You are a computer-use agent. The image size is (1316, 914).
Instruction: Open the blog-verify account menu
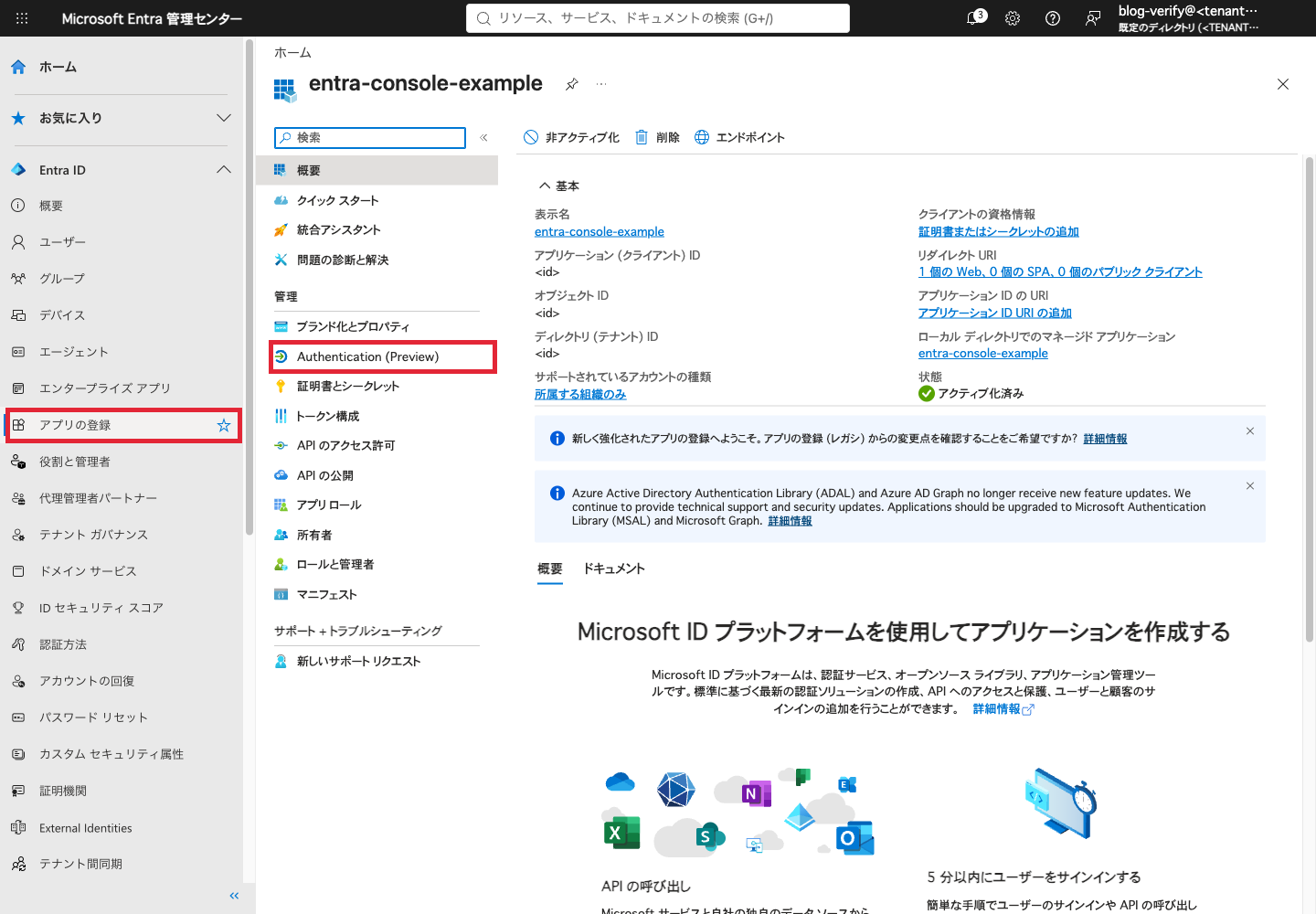pos(1188,18)
